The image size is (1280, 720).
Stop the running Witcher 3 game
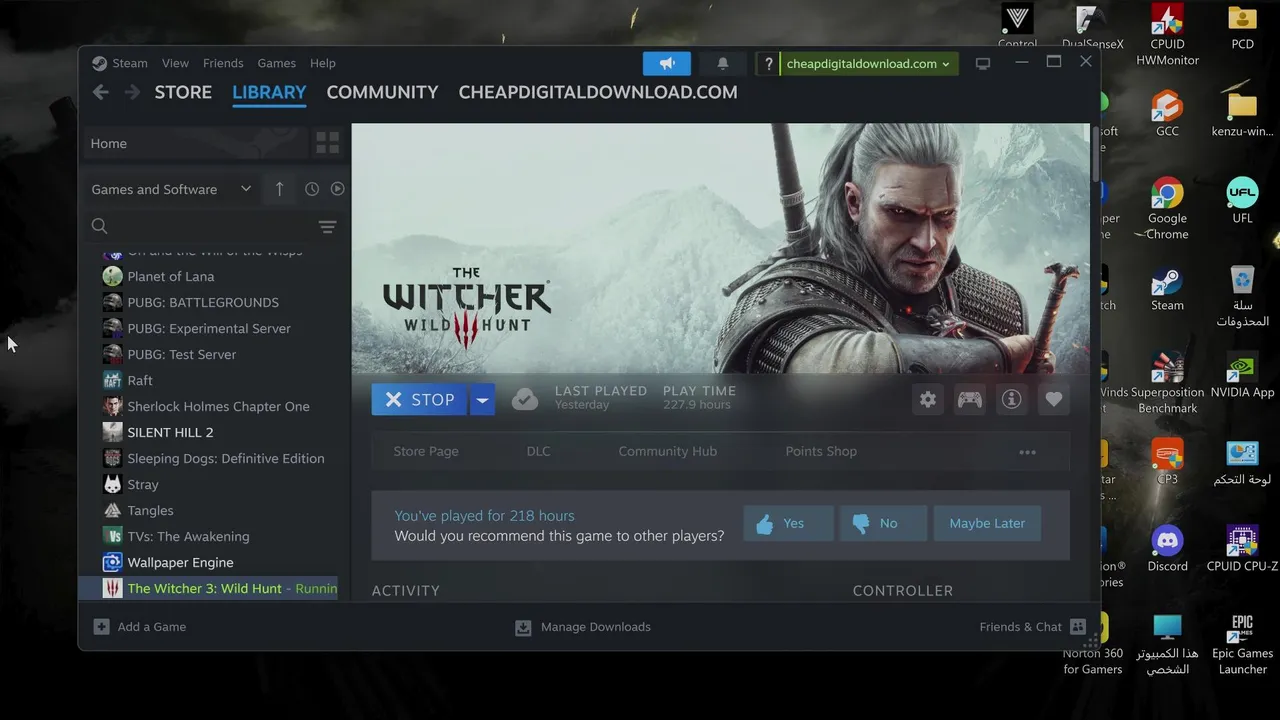pos(419,399)
